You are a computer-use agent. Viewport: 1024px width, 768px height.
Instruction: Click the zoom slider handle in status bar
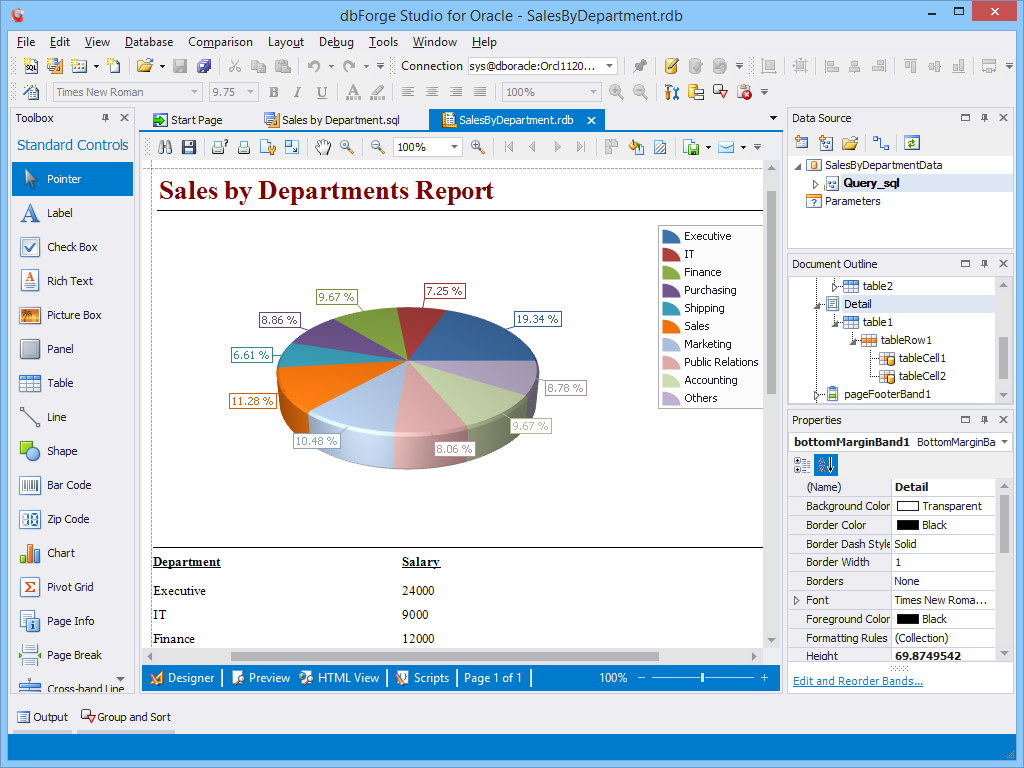[702, 678]
